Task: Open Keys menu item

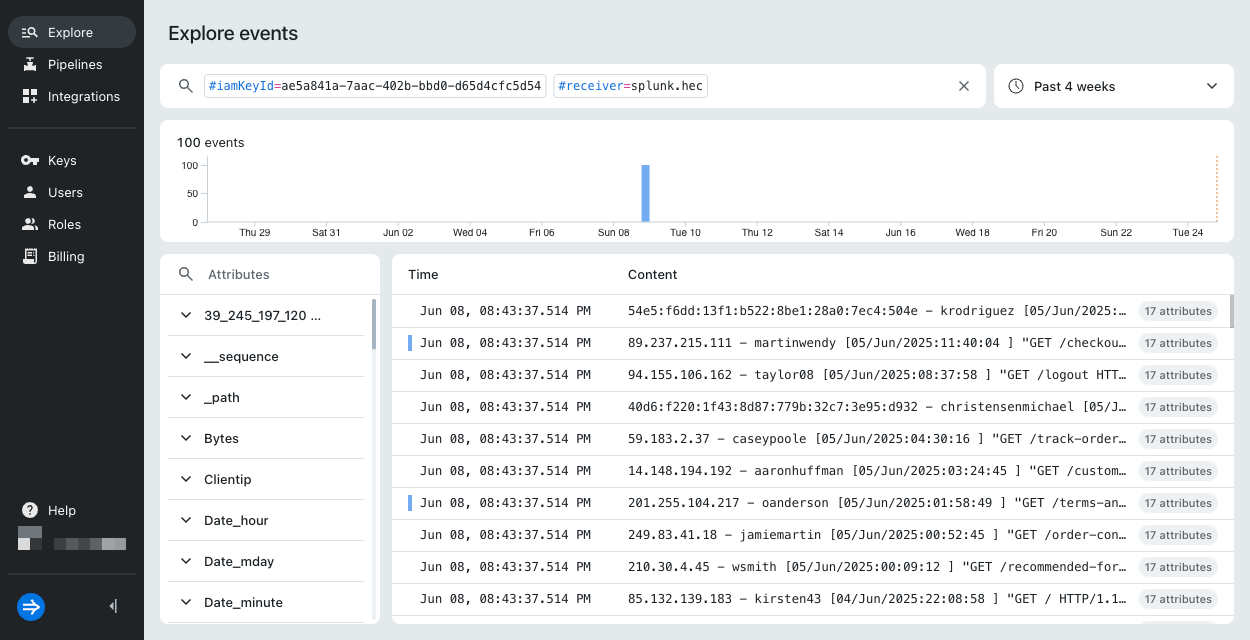Action: tap(72, 160)
